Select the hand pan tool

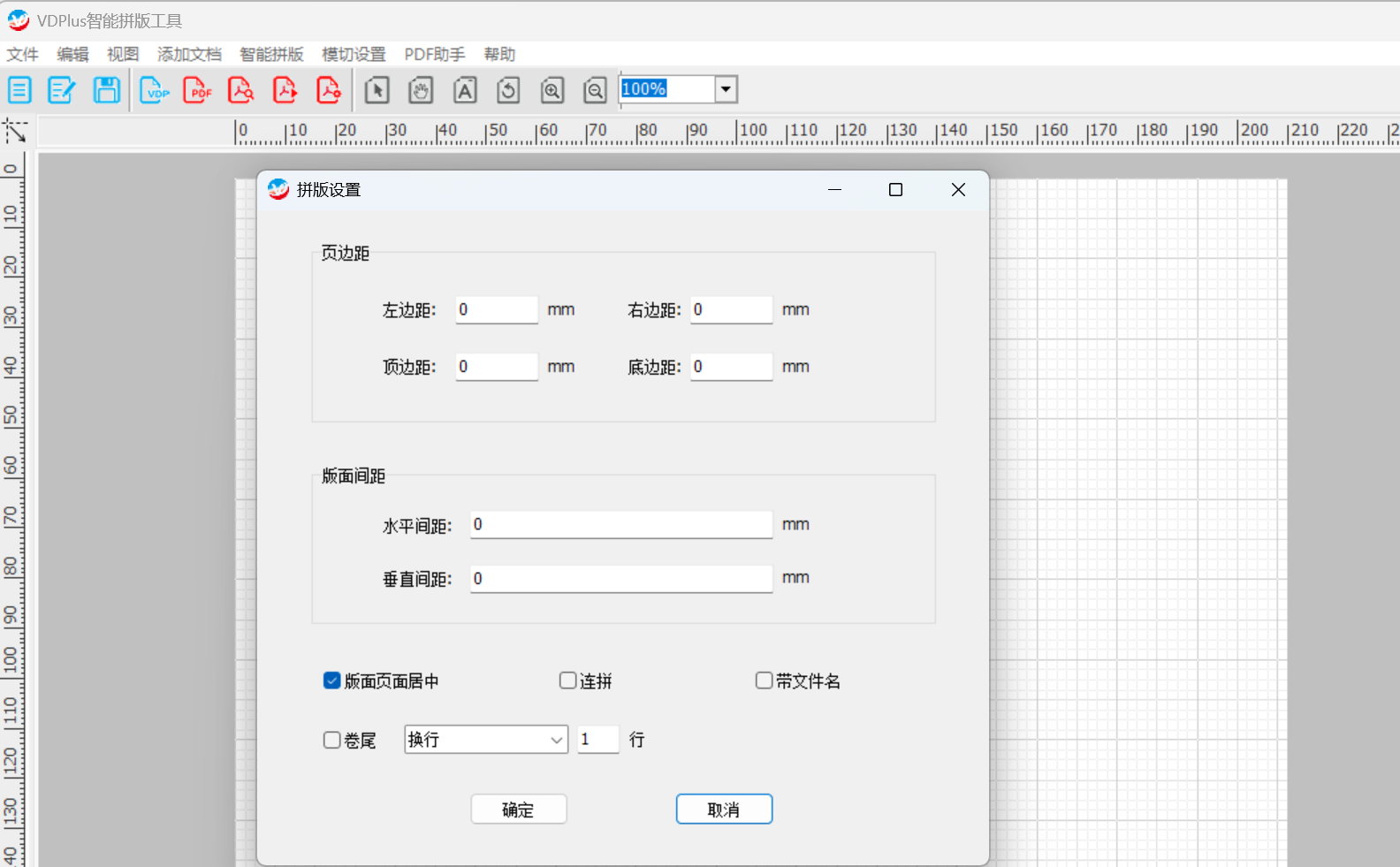tap(421, 89)
